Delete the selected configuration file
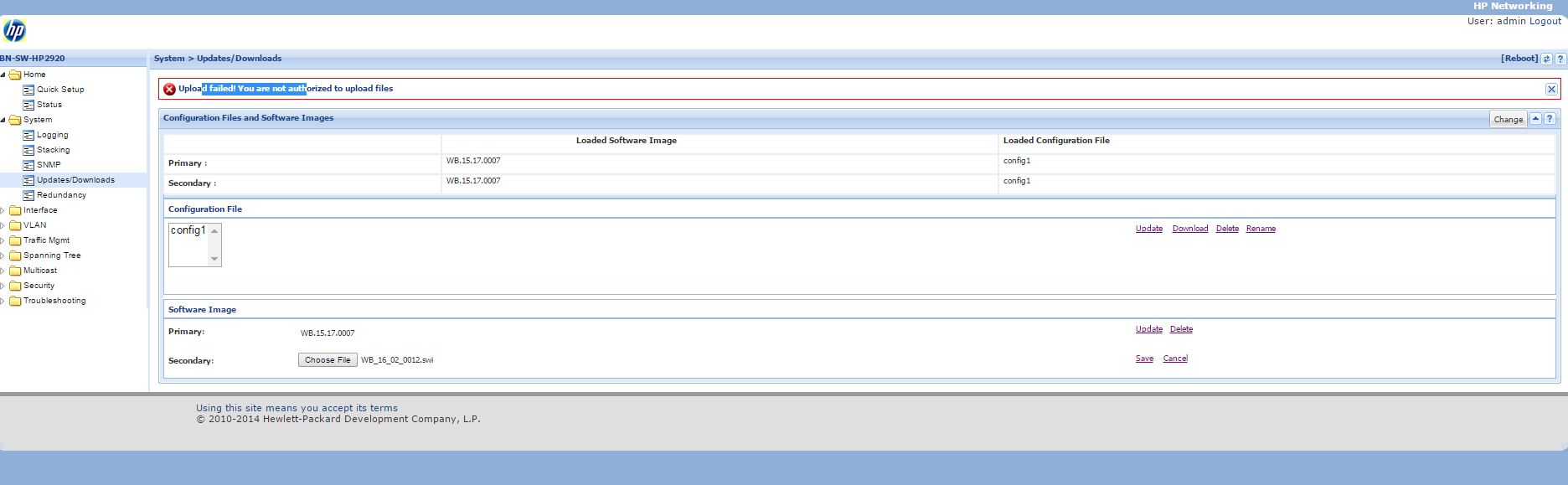Image resolution: width=1568 pixels, height=485 pixels. click(1227, 229)
